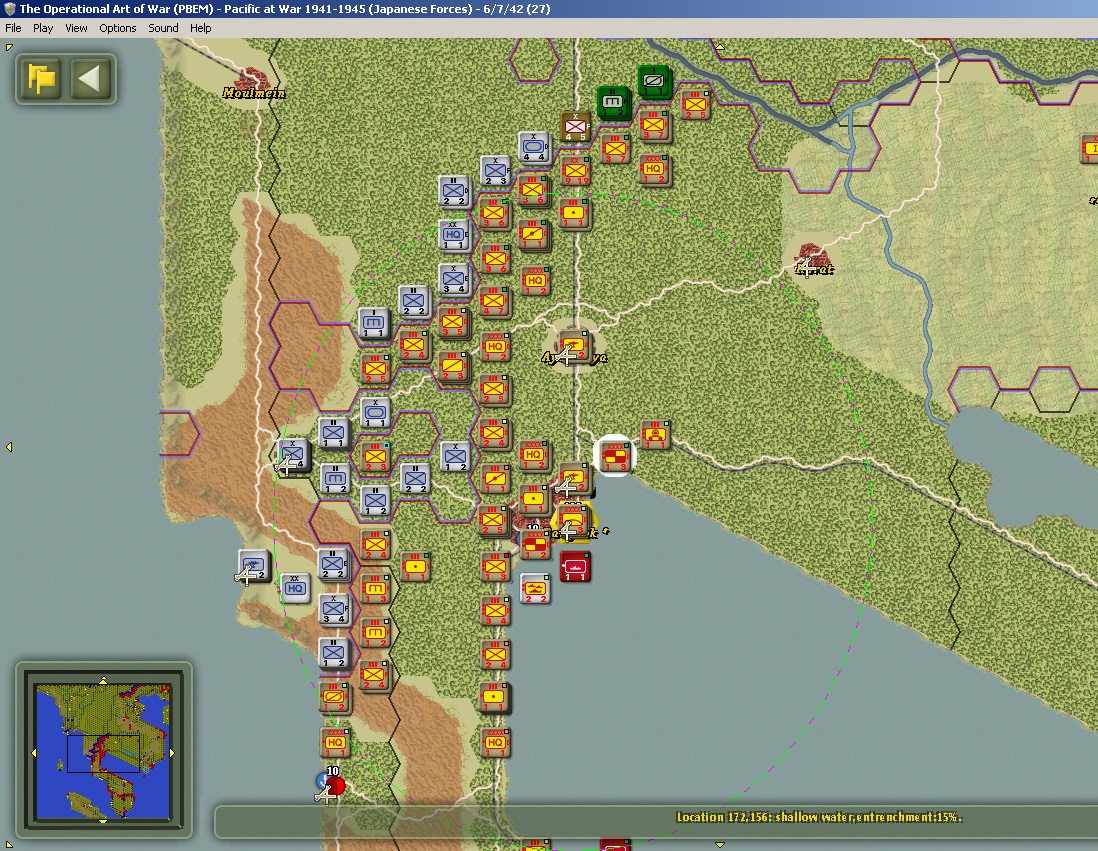Click the black viewport rectangle in minimap

pyautogui.click(x=103, y=754)
